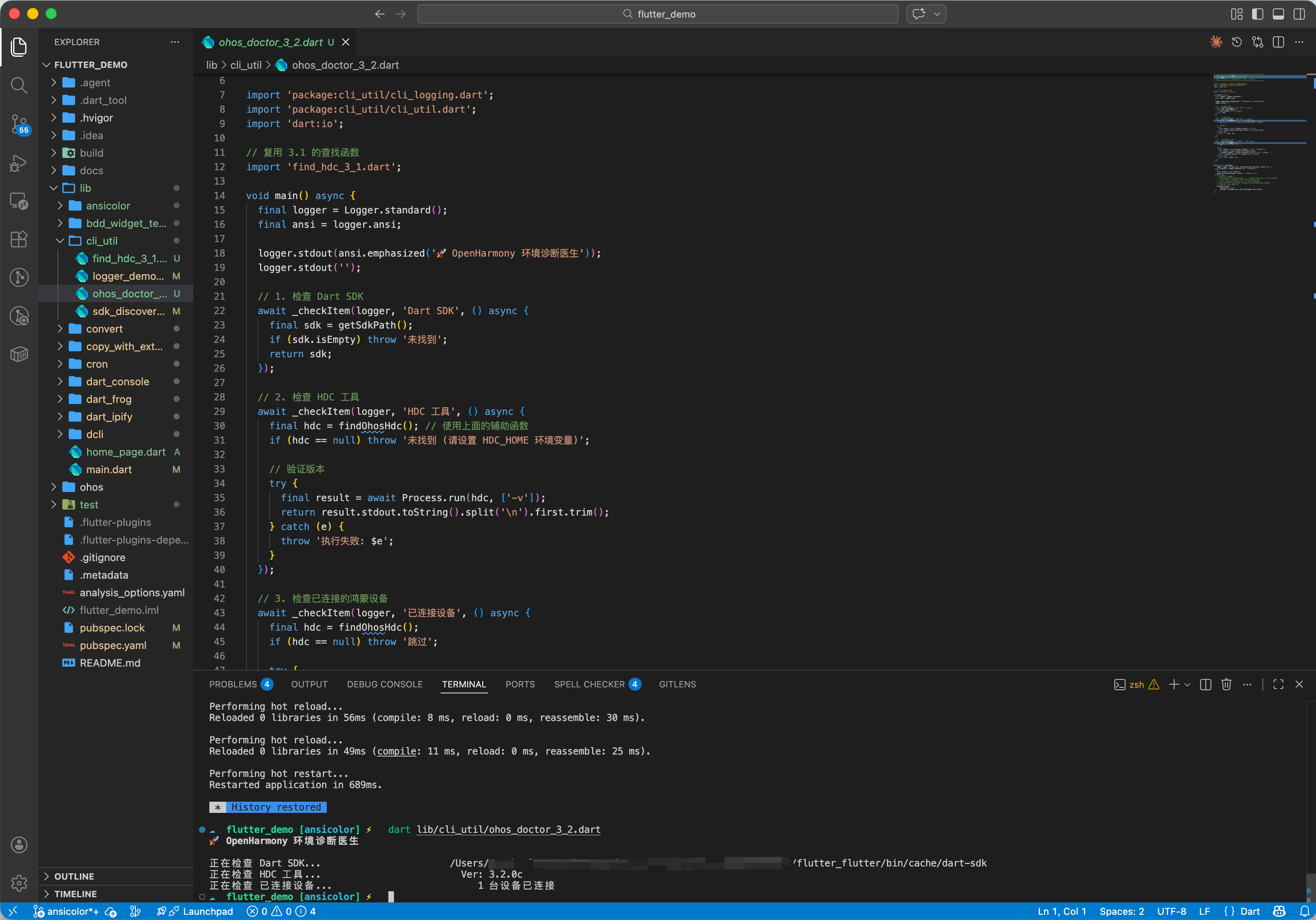1316x920 pixels.
Task: Open the Search view in activity bar
Action: [19, 86]
